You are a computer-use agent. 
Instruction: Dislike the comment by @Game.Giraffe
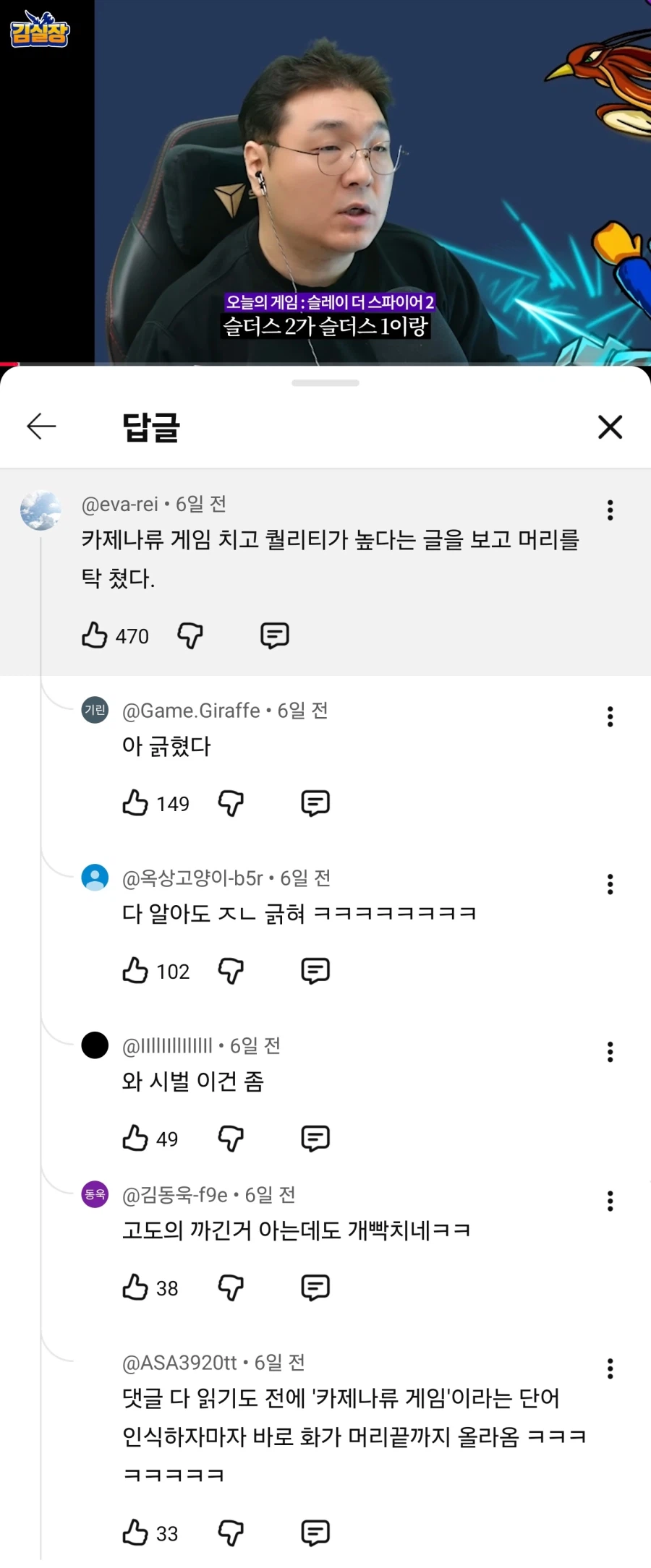tap(231, 802)
